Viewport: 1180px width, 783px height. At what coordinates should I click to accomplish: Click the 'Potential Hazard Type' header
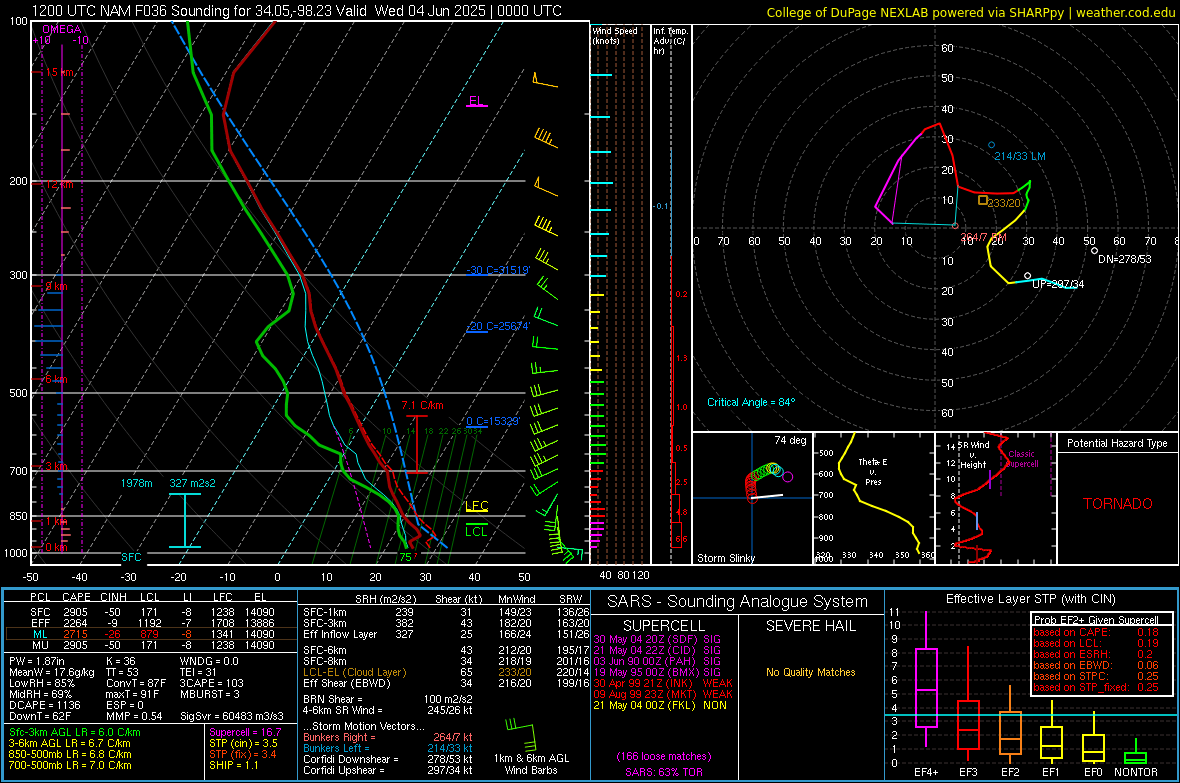pos(1117,443)
